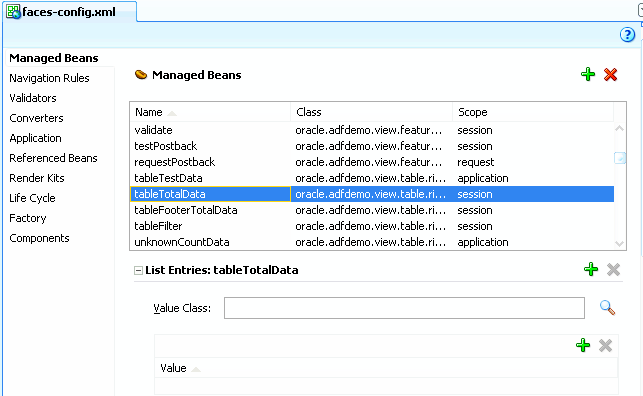The height and width of the screenshot is (396, 643).
Task: Open Validators section
Action: (x=33, y=98)
